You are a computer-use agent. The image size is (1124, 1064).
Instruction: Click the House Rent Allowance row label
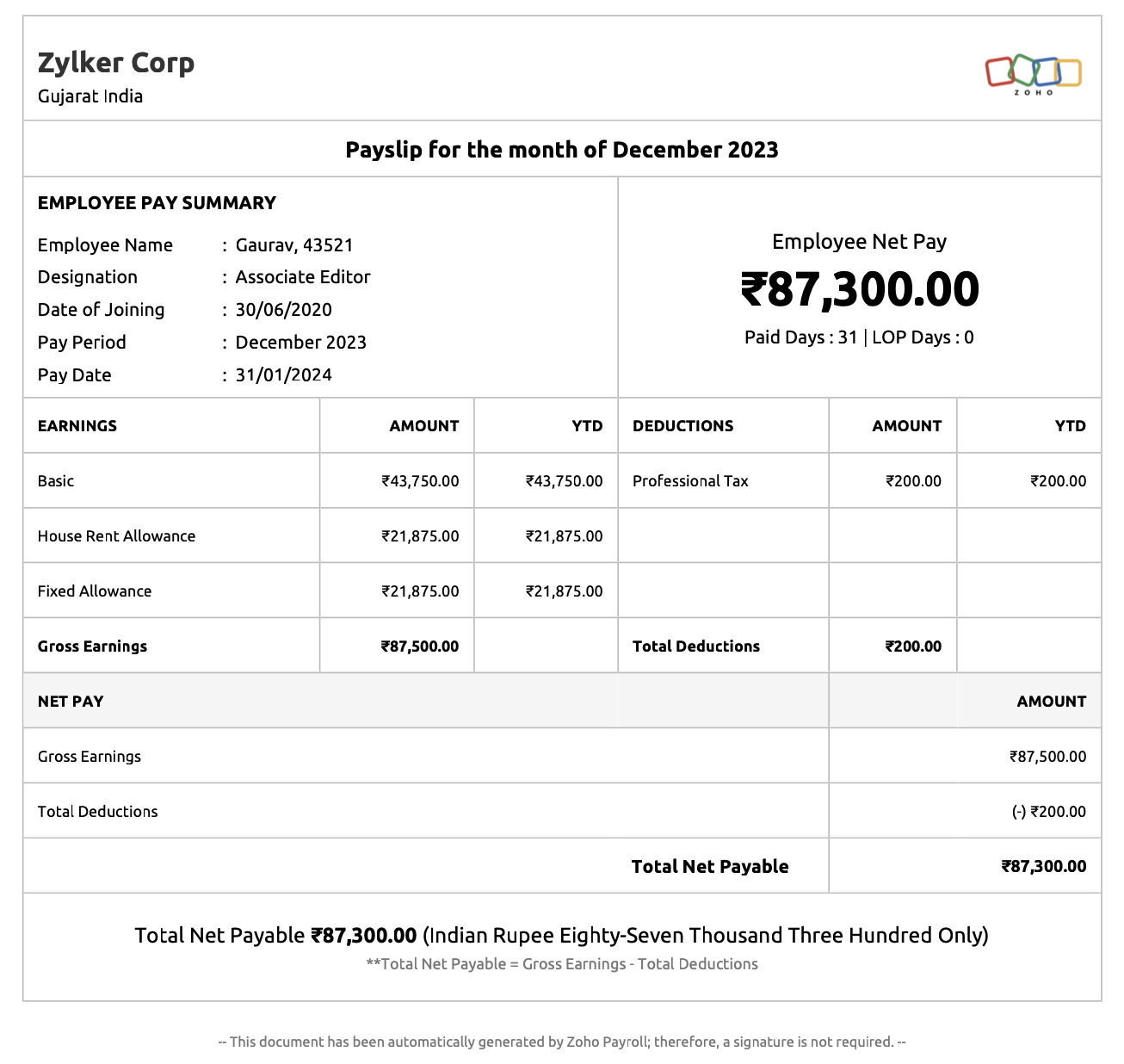tap(116, 536)
